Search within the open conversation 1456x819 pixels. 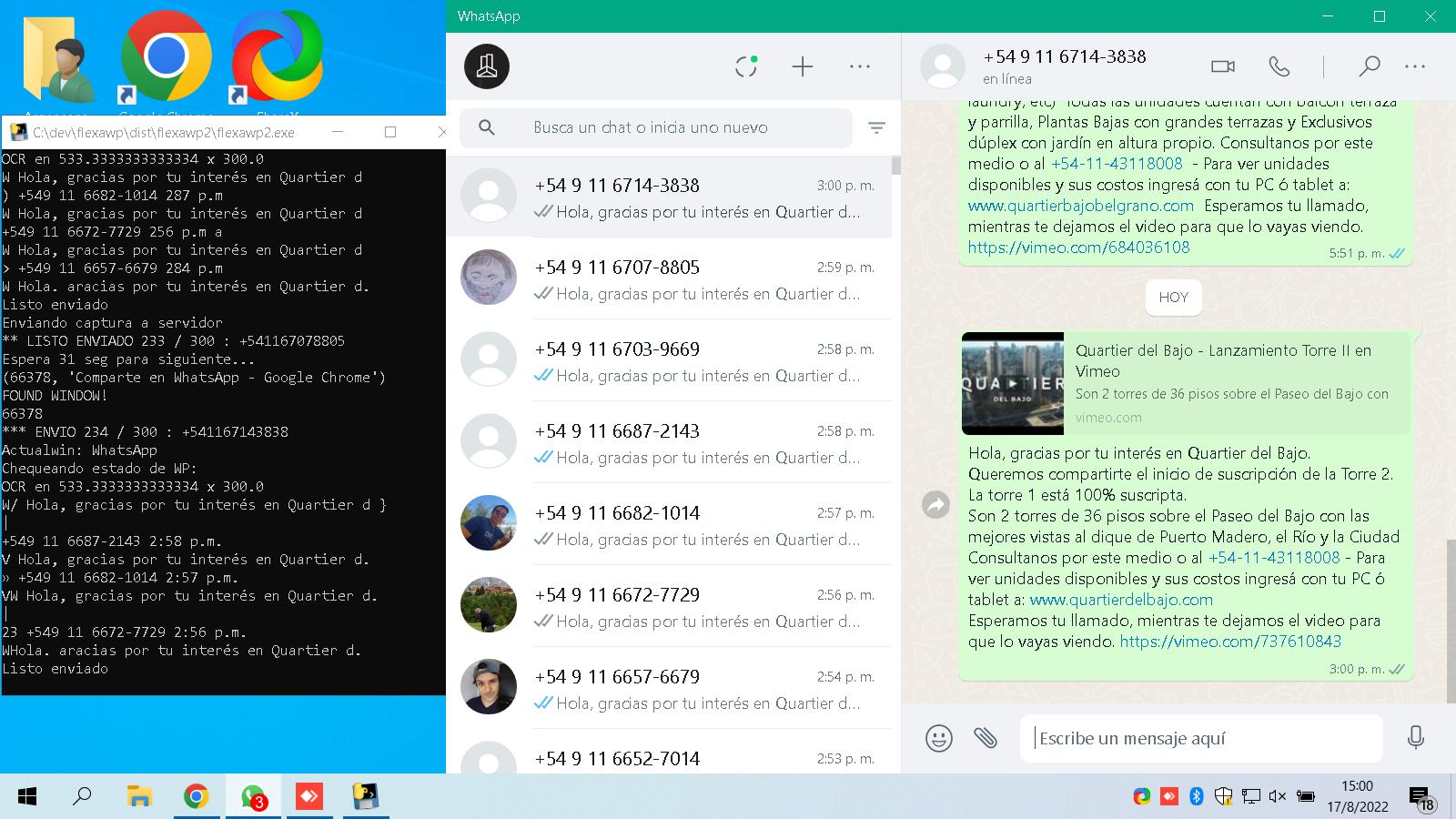tap(1369, 66)
